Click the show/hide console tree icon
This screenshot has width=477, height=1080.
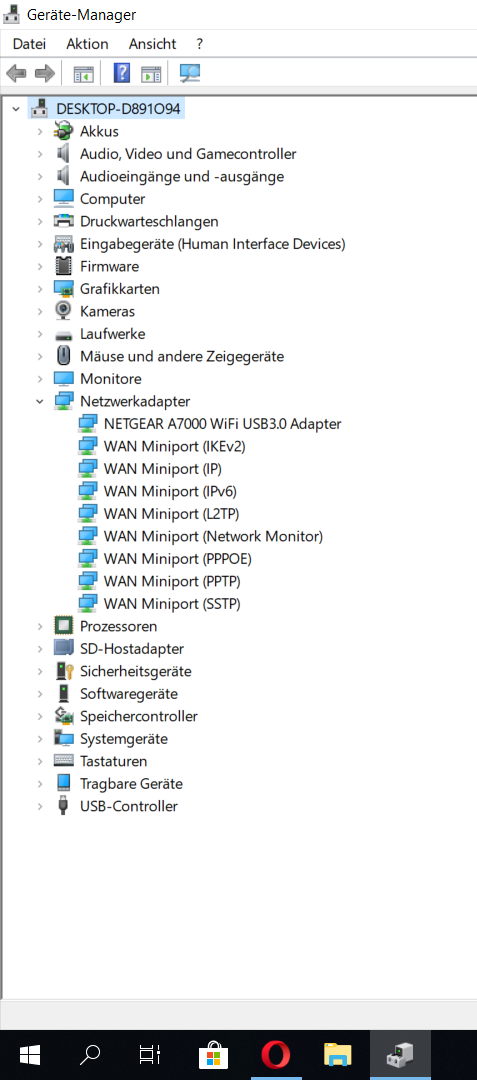[83, 73]
